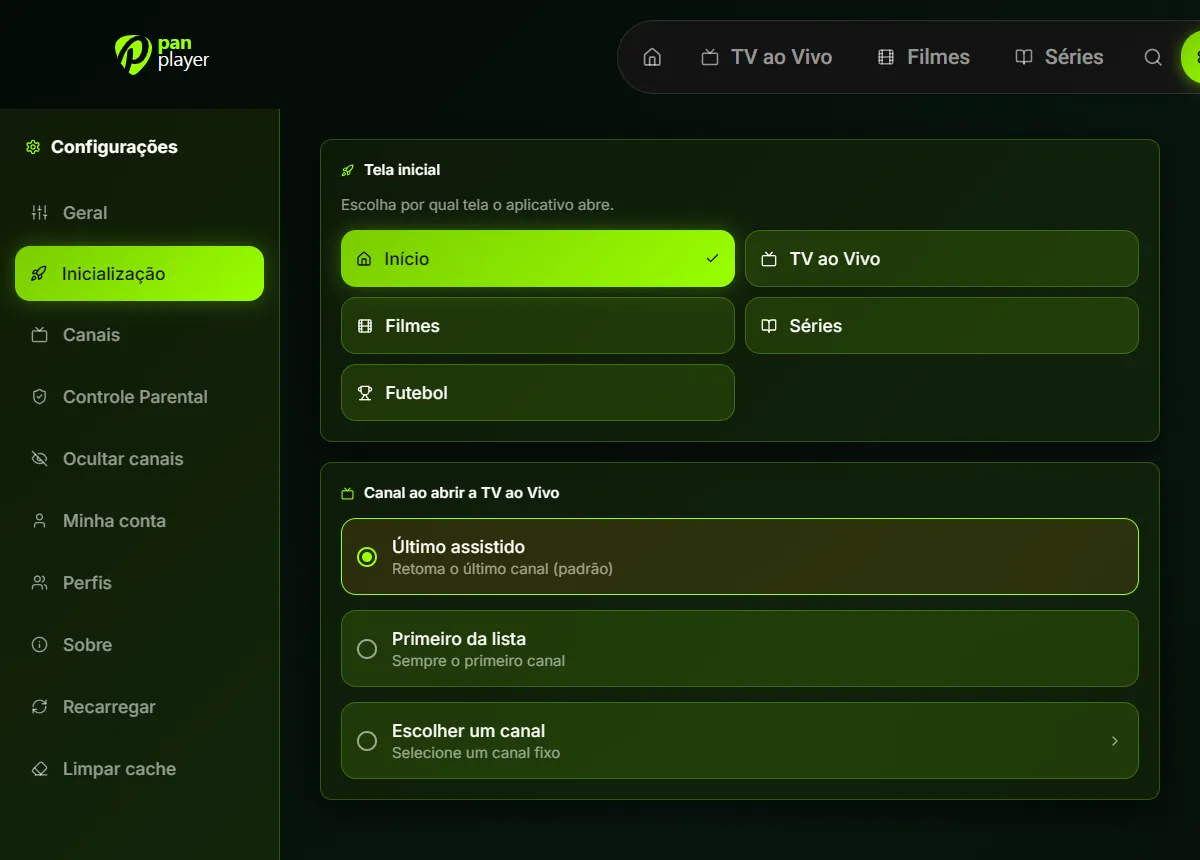Open Canais settings section
The image size is (1200, 860).
point(139,335)
